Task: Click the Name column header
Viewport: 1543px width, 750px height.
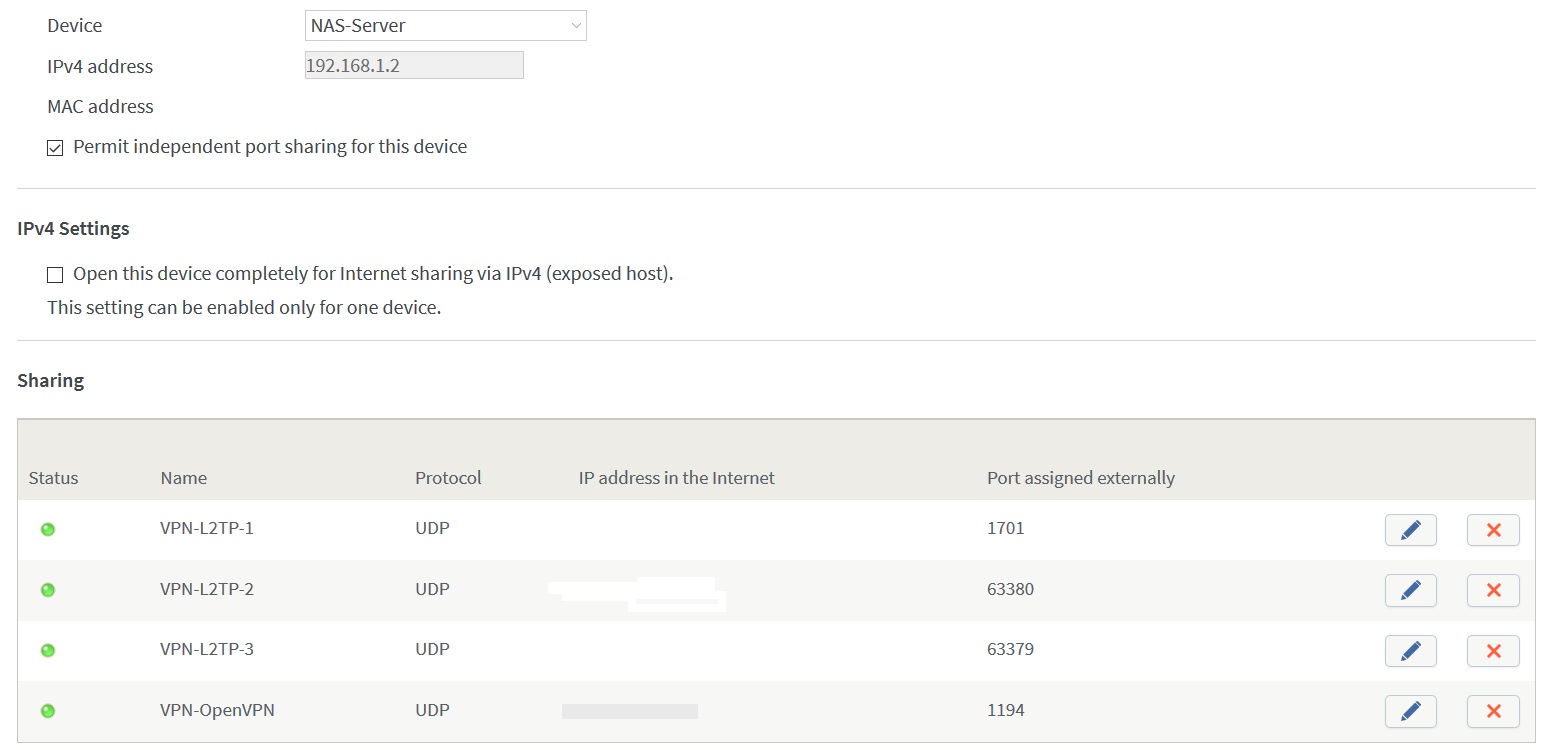Action: click(x=183, y=478)
